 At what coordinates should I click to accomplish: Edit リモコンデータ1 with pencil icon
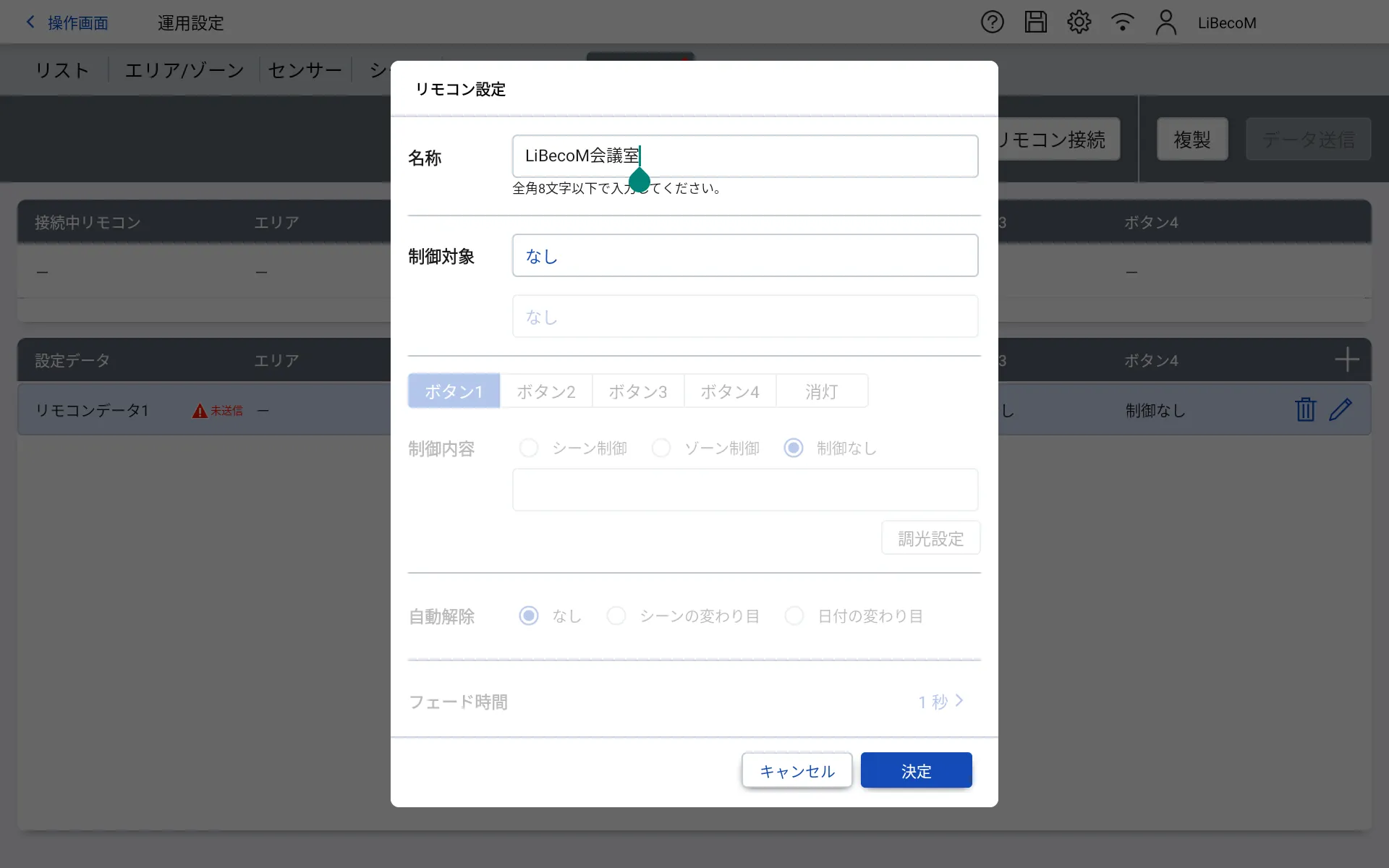coord(1341,409)
